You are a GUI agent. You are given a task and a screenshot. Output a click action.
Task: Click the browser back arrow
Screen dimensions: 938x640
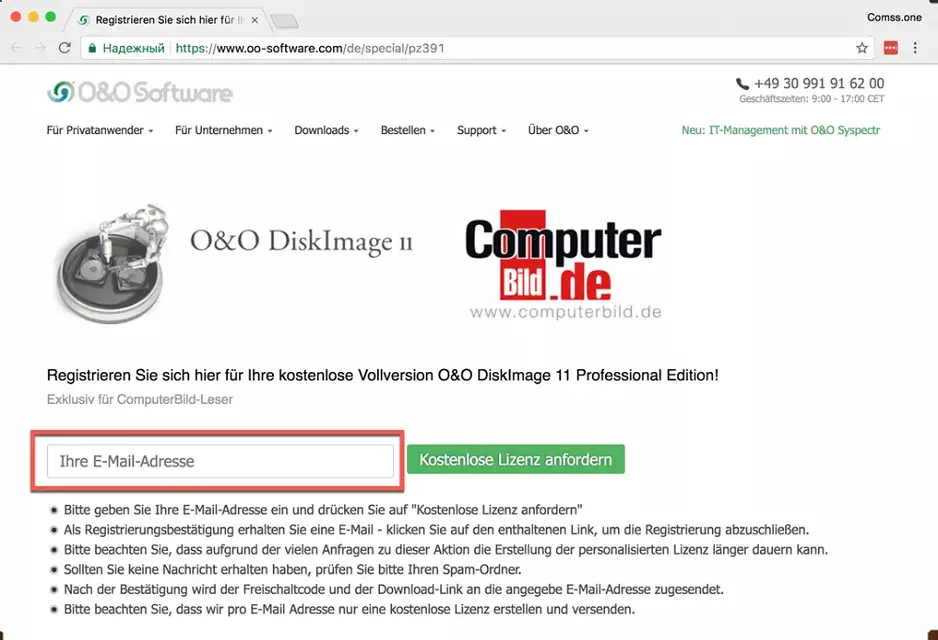click(x=17, y=48)
